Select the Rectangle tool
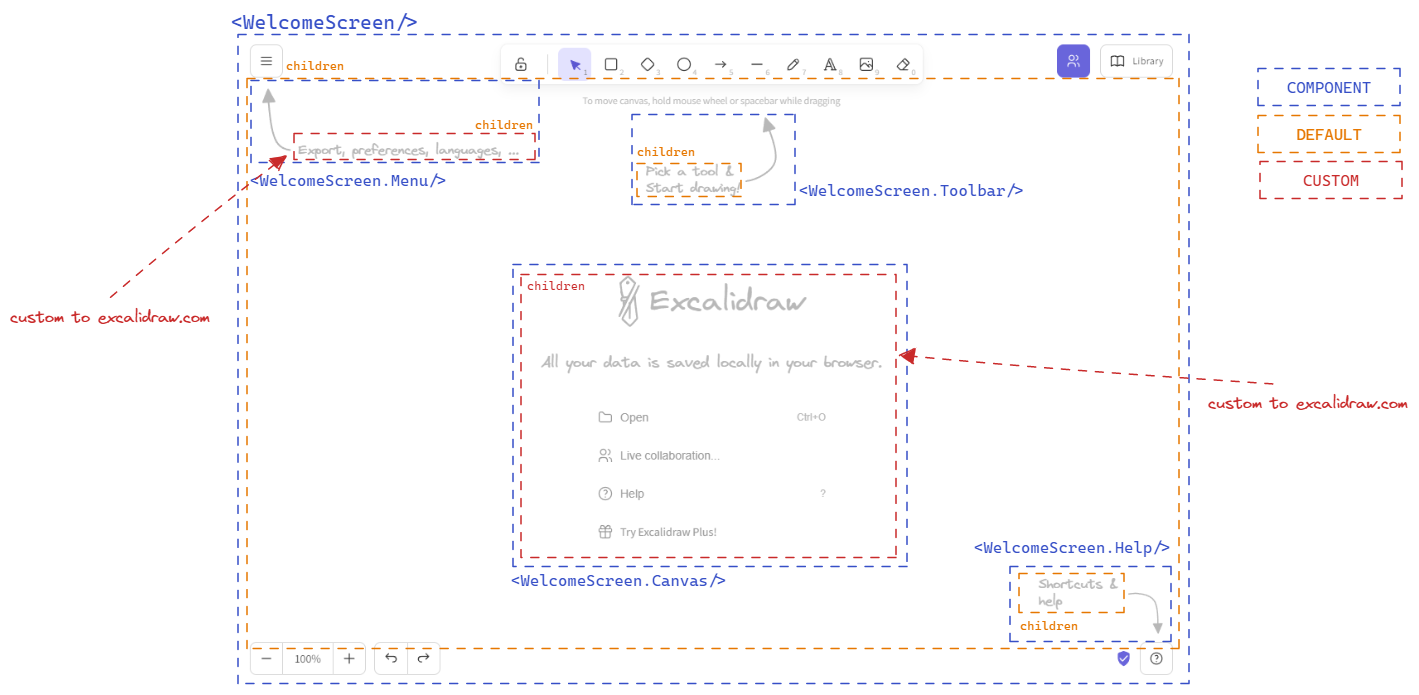Viewport: 1419px width, 695px height. (611, 63)
